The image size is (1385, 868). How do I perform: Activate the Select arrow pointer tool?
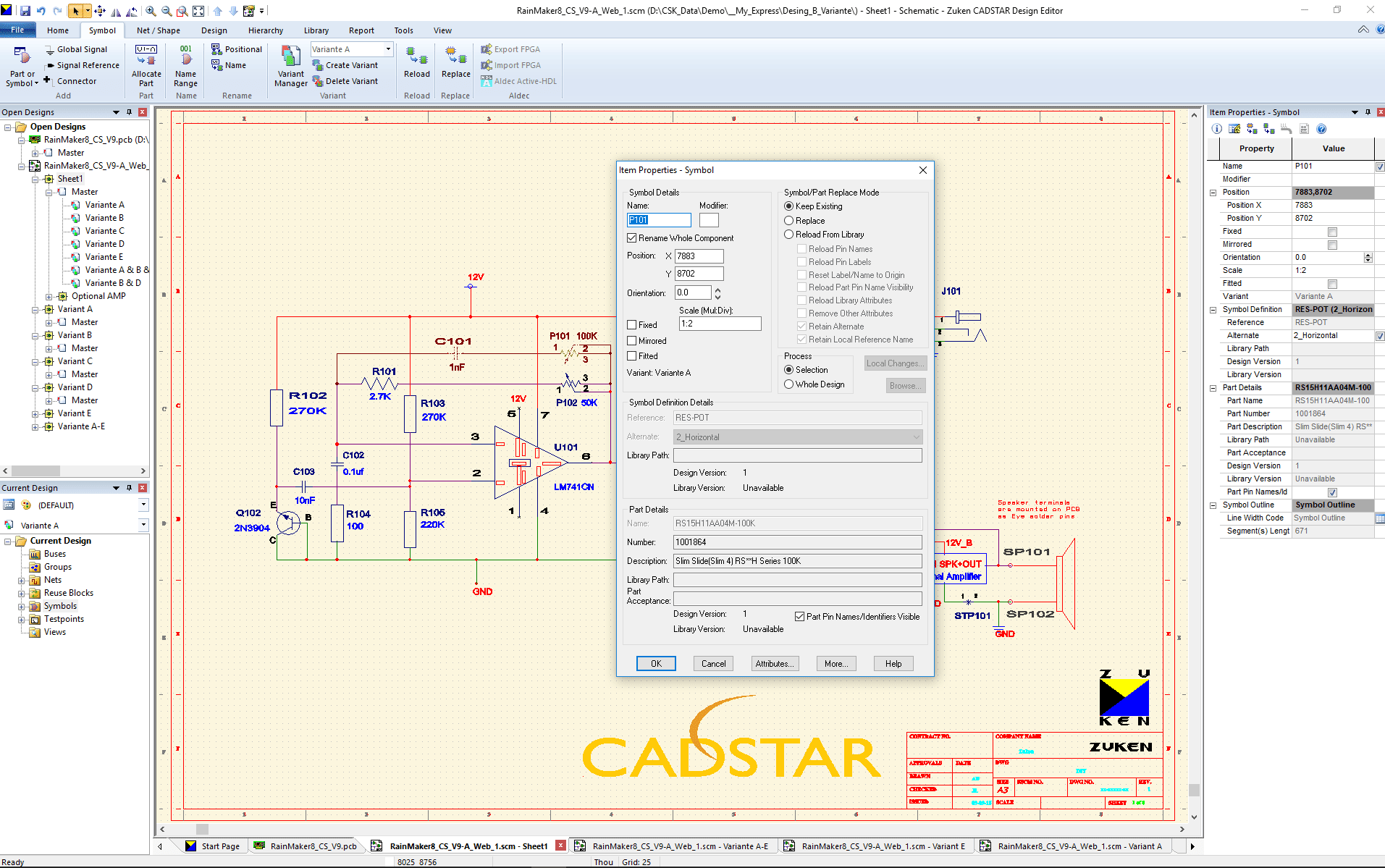coord(75,11)
